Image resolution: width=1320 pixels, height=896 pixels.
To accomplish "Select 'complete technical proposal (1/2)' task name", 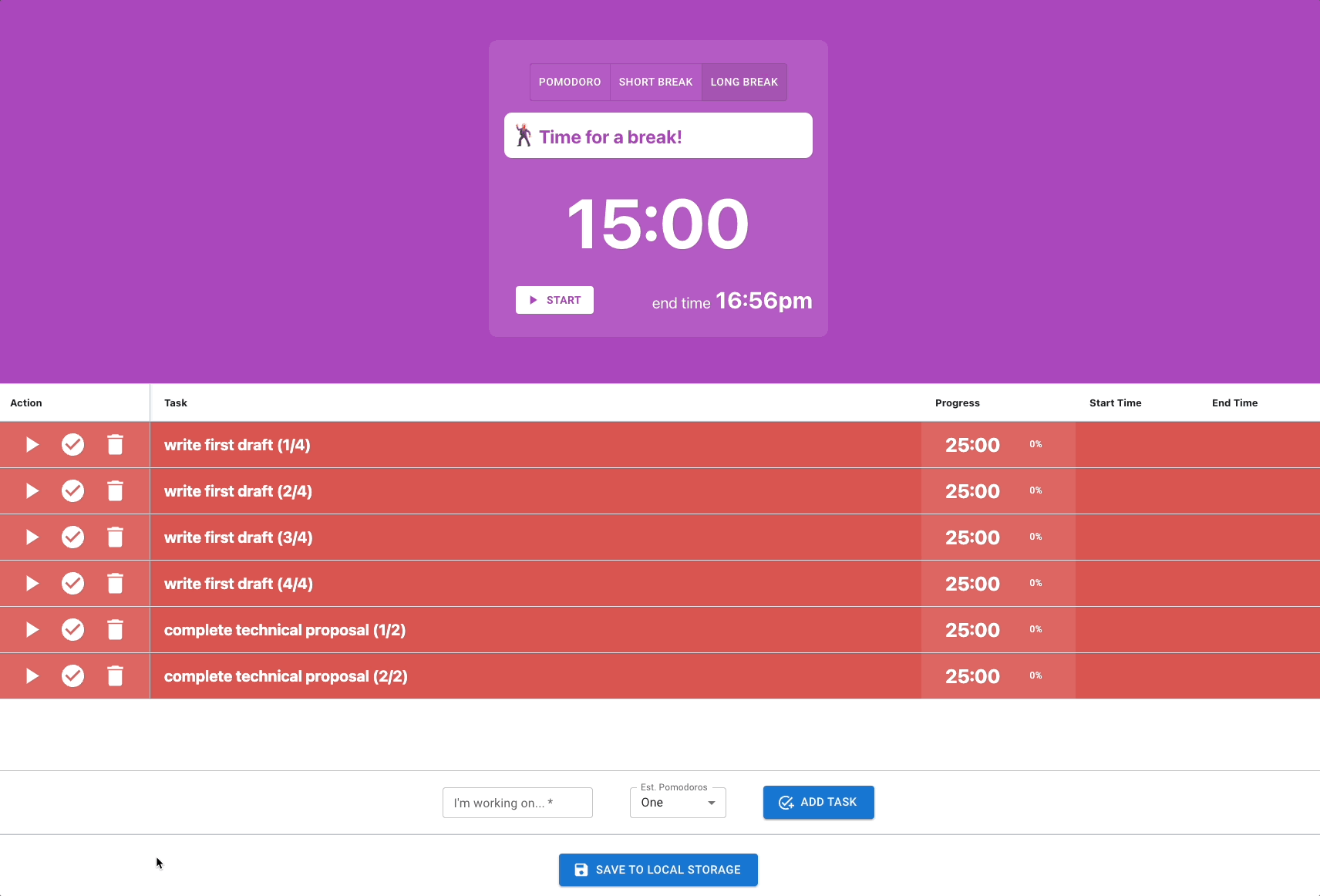I will 285,630.
